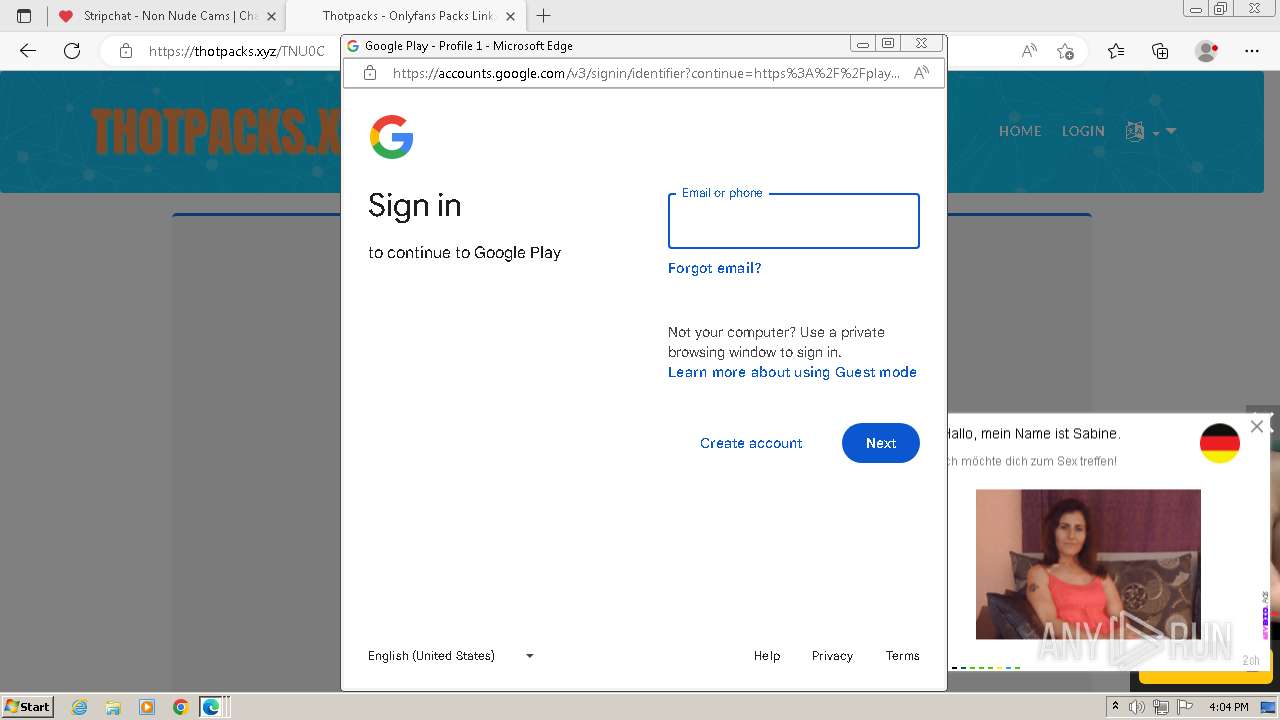
Task: Click the Google logo
Action: point(391,137)
